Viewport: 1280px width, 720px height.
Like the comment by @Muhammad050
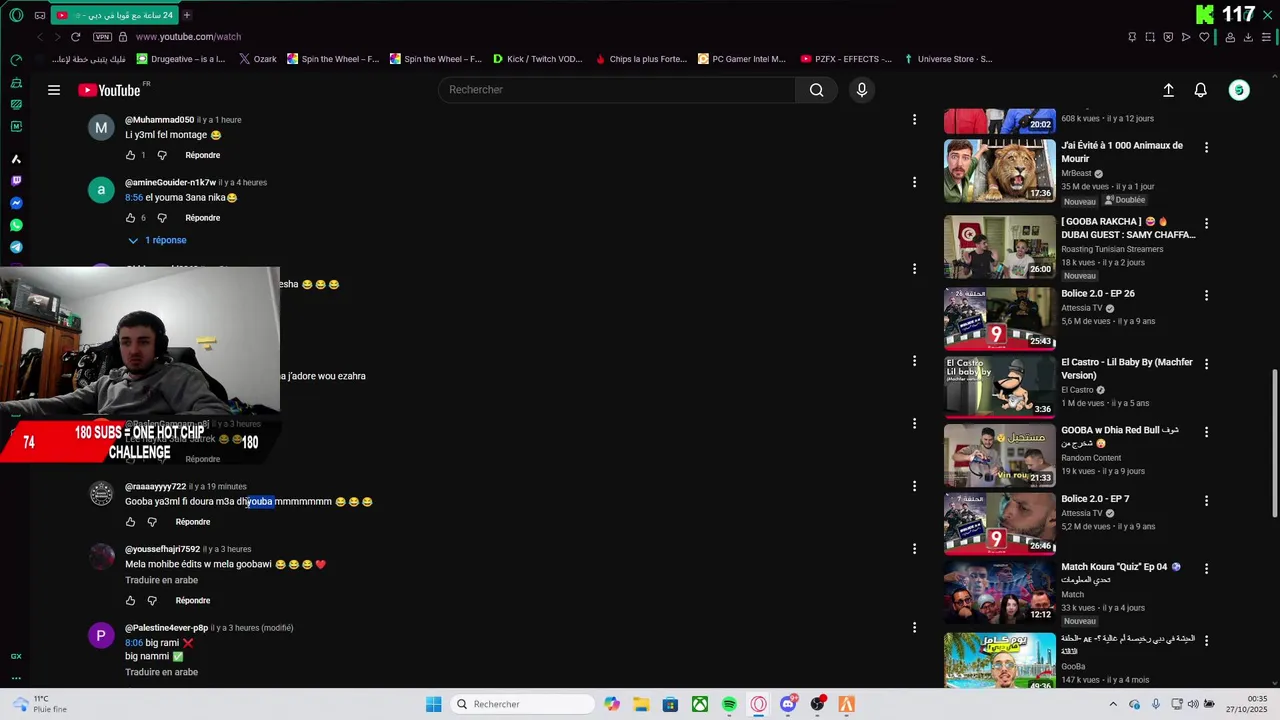point(130,155)
